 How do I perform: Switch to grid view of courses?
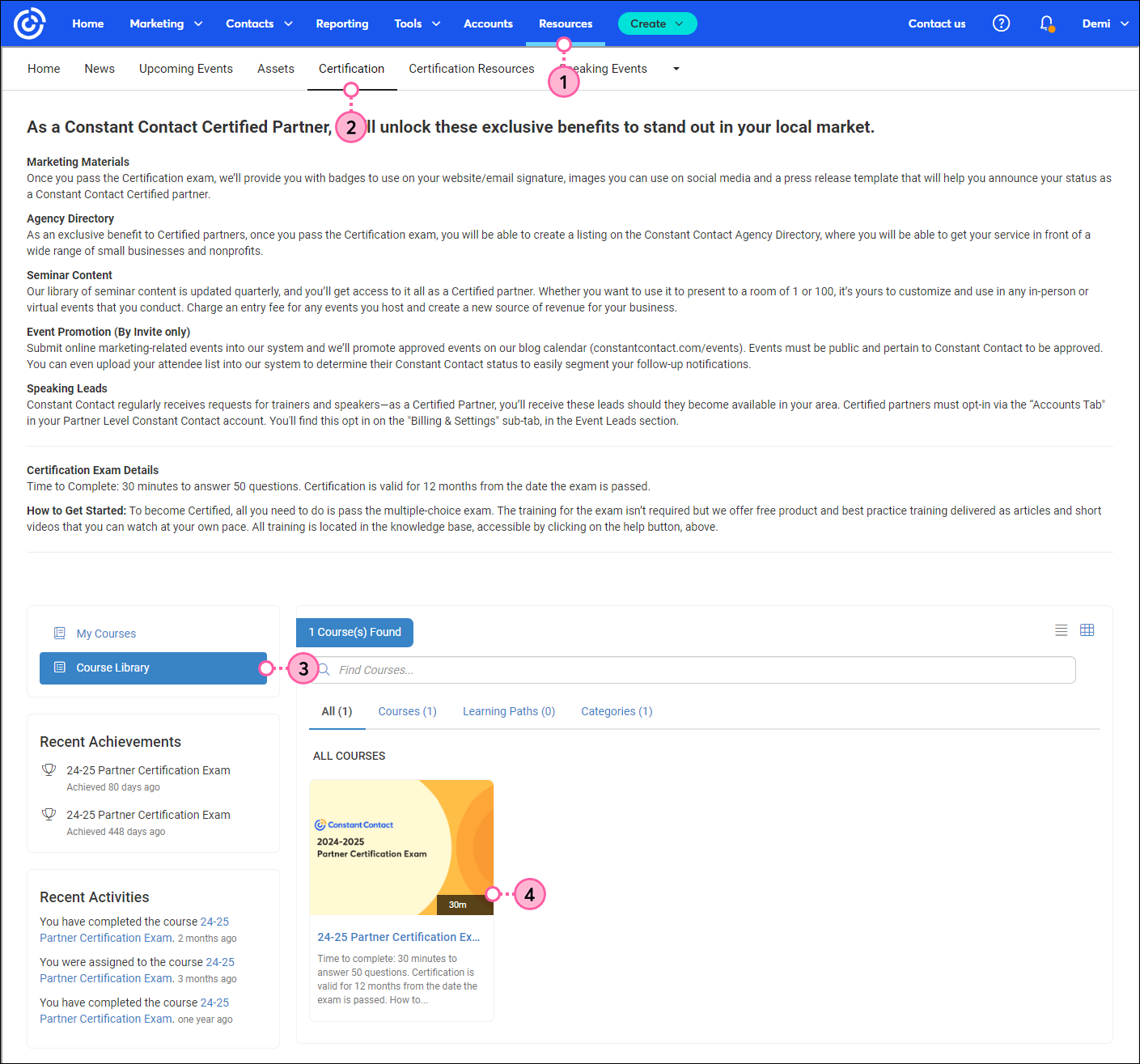tap(1087, 629)
